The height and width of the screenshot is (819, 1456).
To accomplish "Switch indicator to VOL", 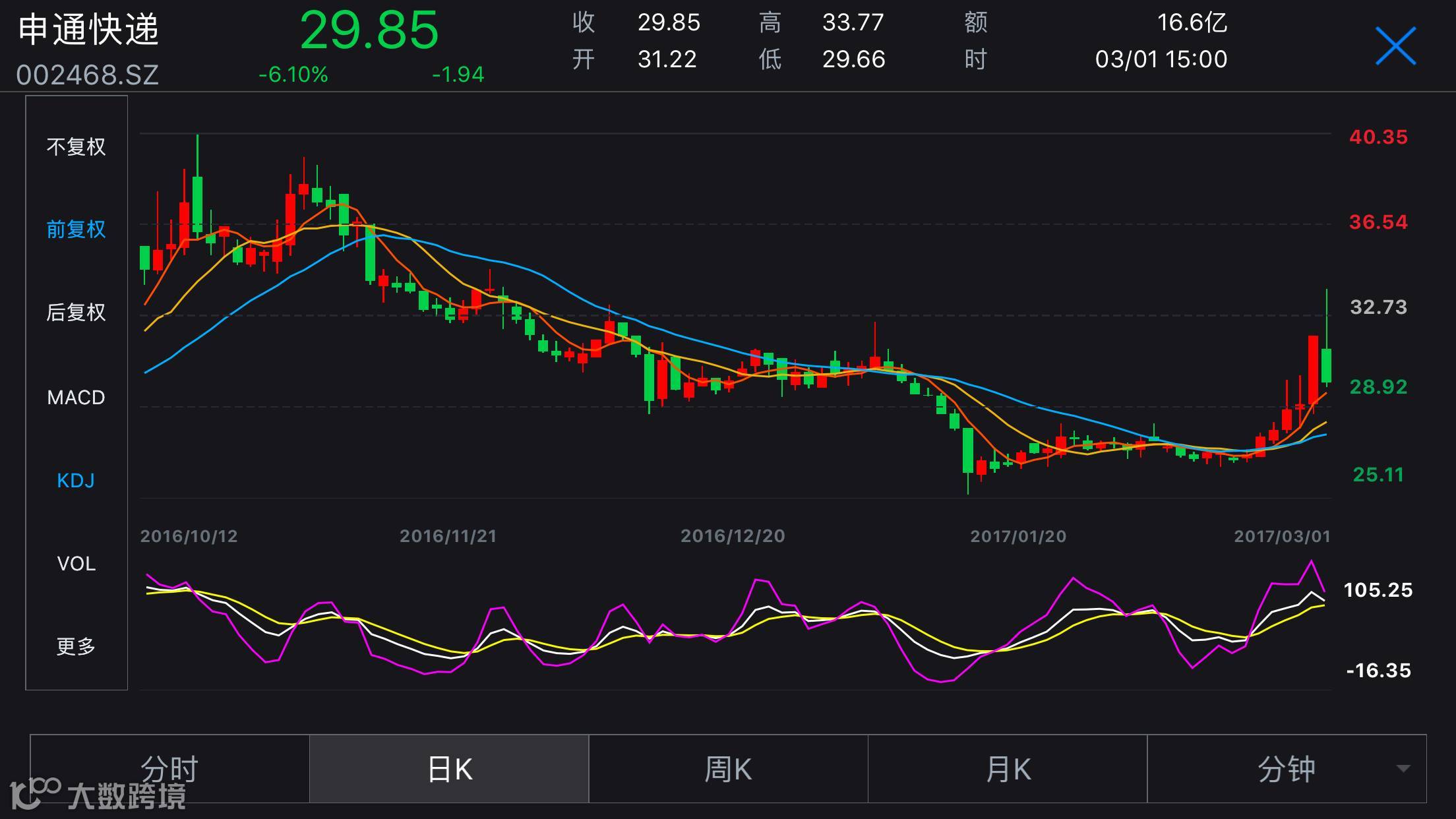I will pos(76,564).
